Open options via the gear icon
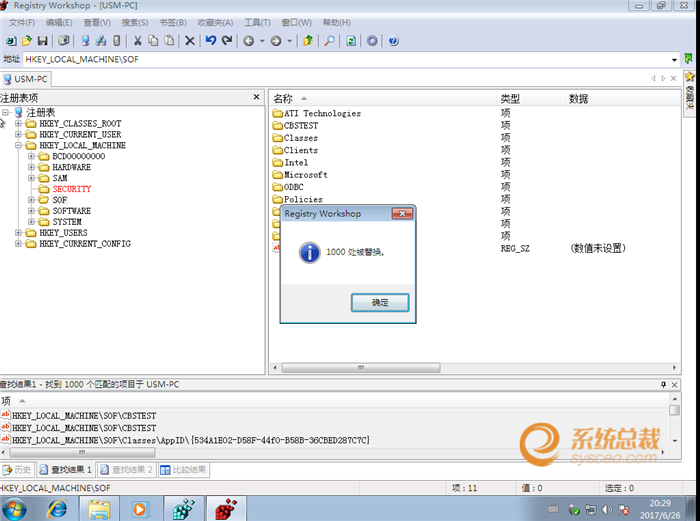The image size is (700, 521). pos(372,41)
